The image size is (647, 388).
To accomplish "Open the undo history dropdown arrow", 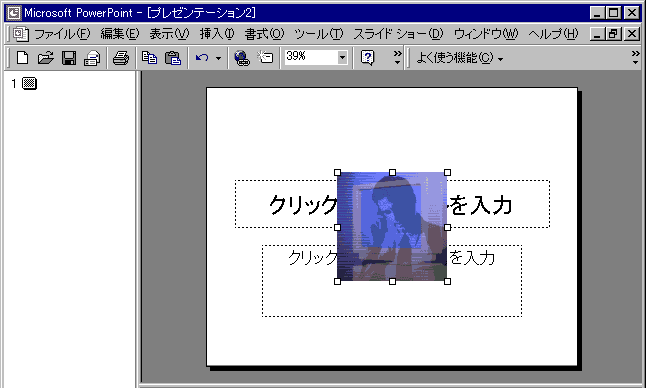I will (x=218, y=58).
